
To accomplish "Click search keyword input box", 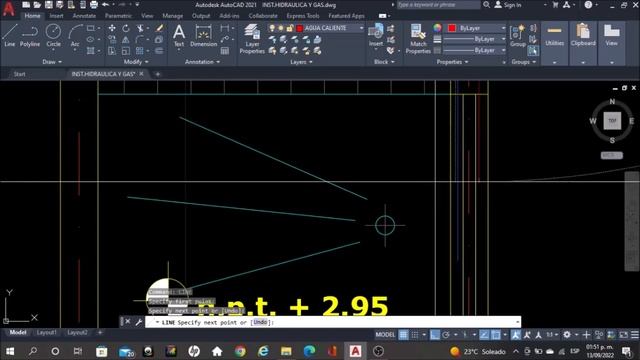I will pyautogui.click(x=438, y=5).
